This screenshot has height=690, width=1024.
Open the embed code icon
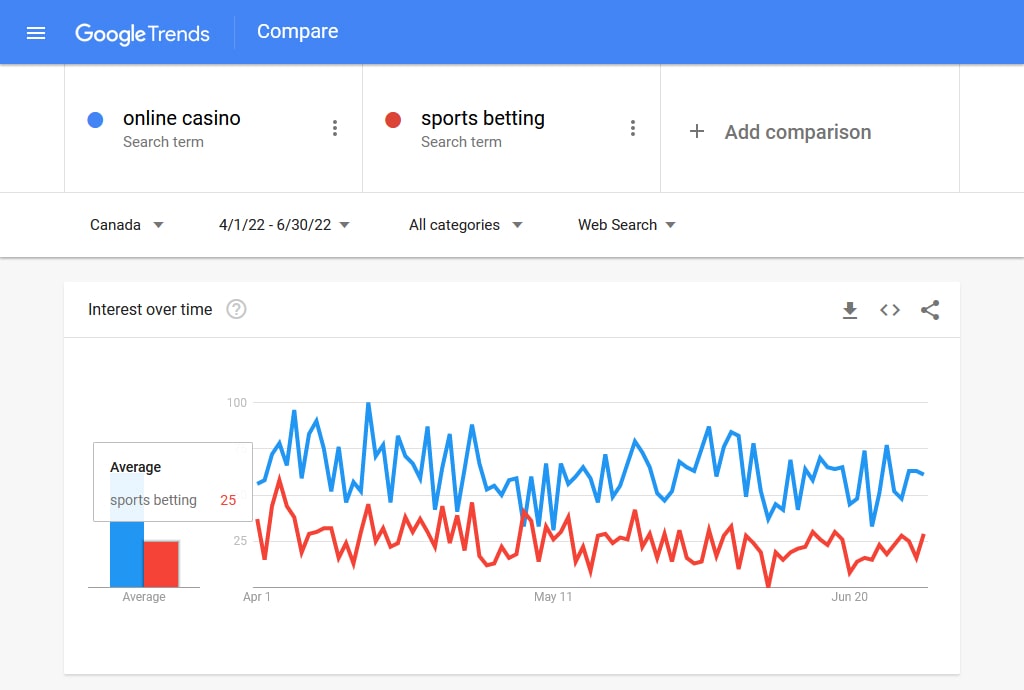click(x=889, y=310)
